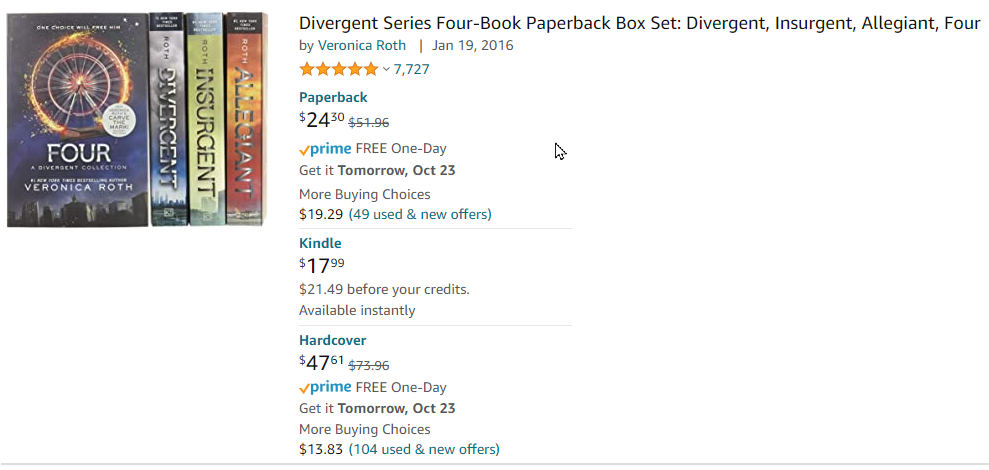The width and height of the screenshot is (989, 470).
Task: Click the Prime logo under Hardcover
Action: point(325,387)
